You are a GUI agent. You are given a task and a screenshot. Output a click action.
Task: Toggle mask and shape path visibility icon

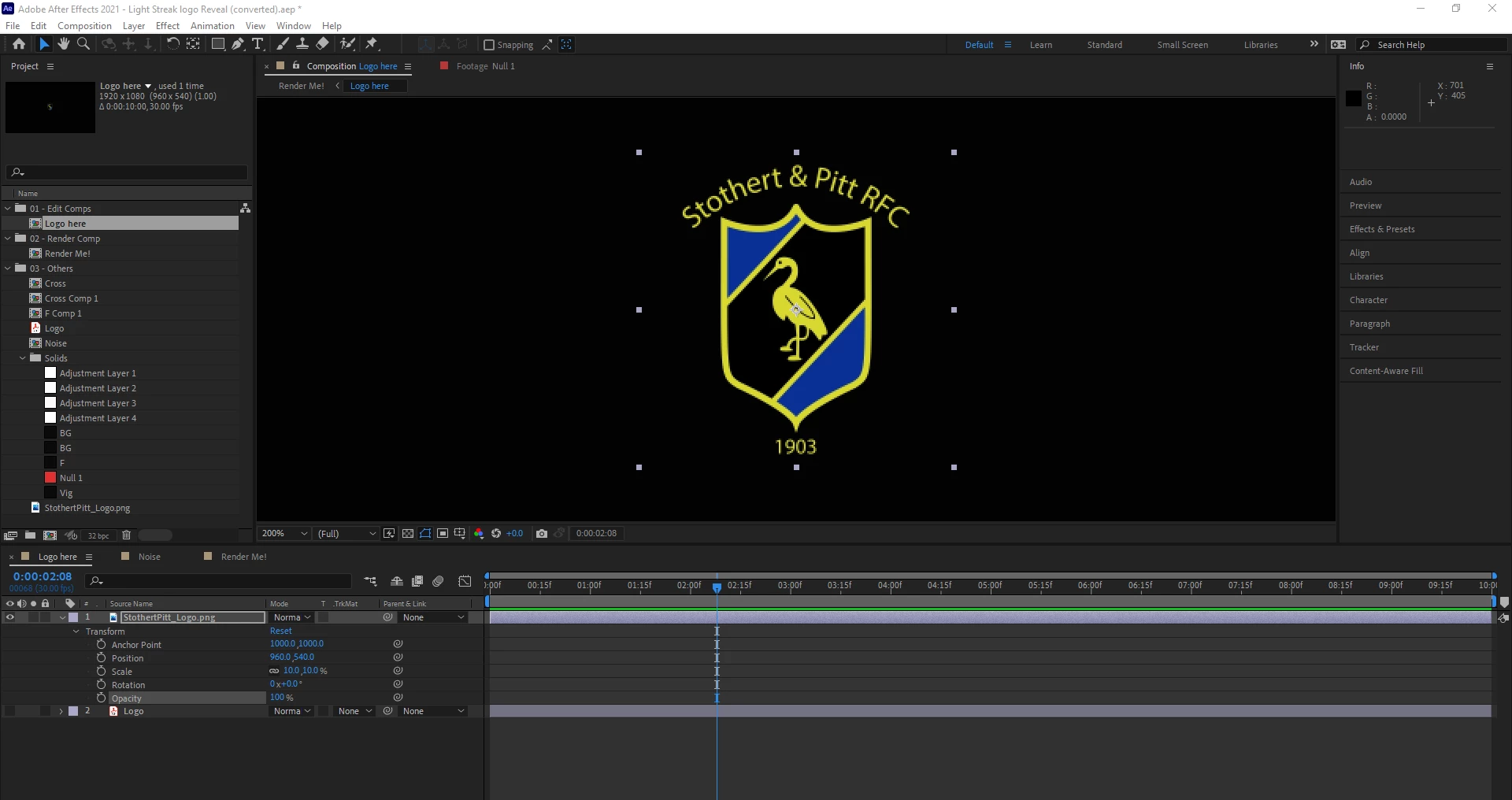pos(425,534)
